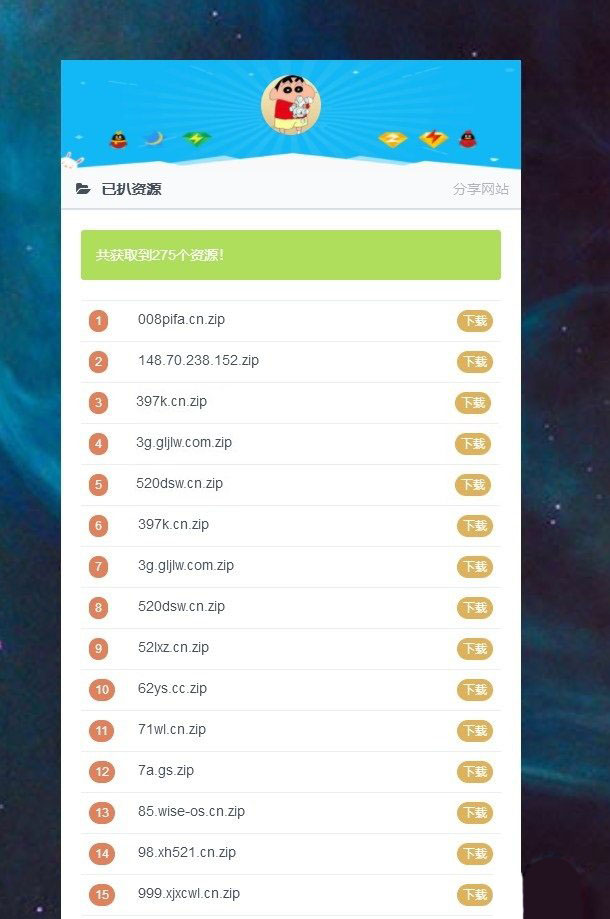Click the orange lightning diamond icon
This screenshot has height=919, width=610.
coord(433,139)
